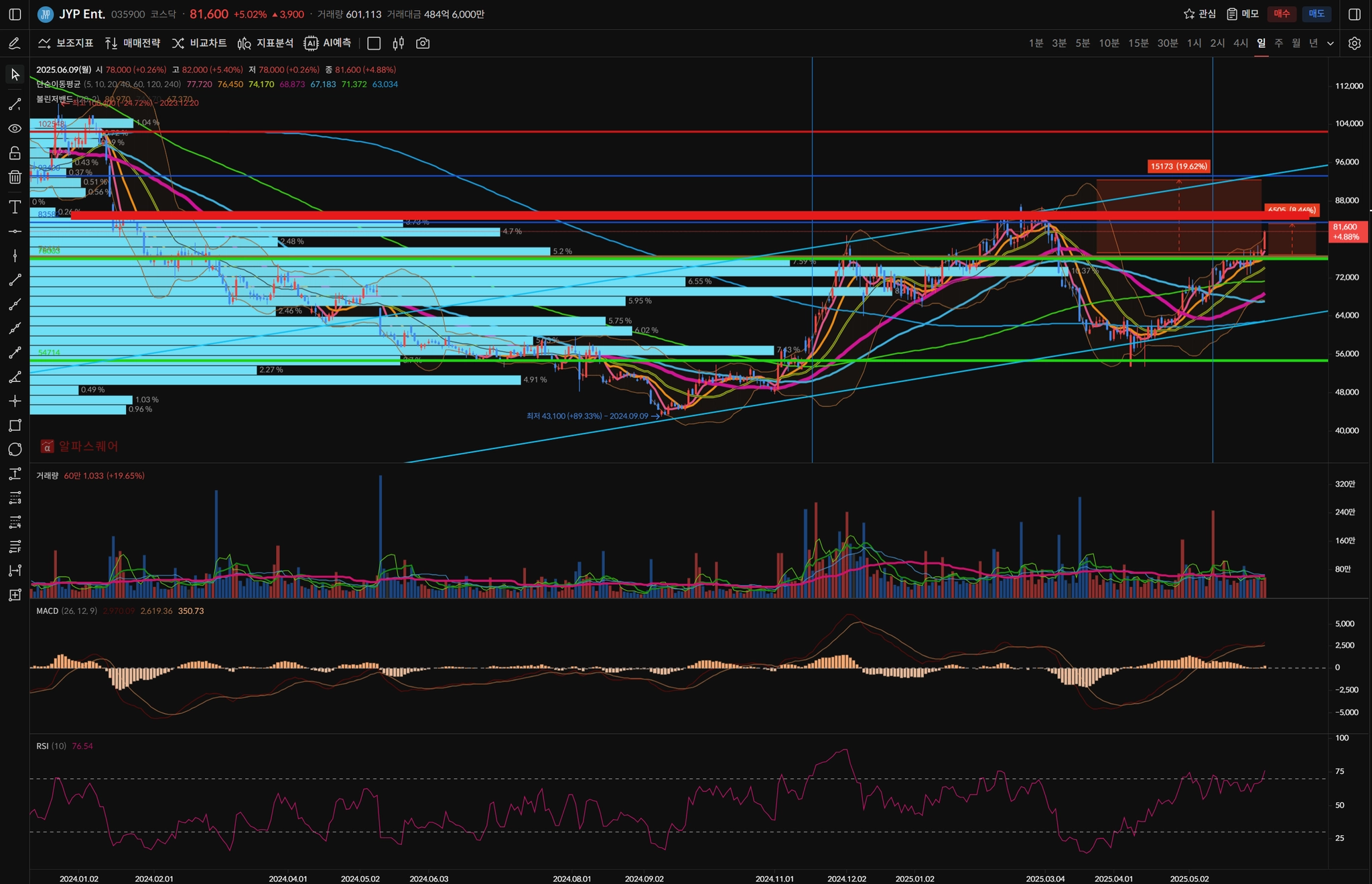Switch to the 주 weekly timeframe
This screenshot has height=884, width=1372.
tap(1278, 44)
